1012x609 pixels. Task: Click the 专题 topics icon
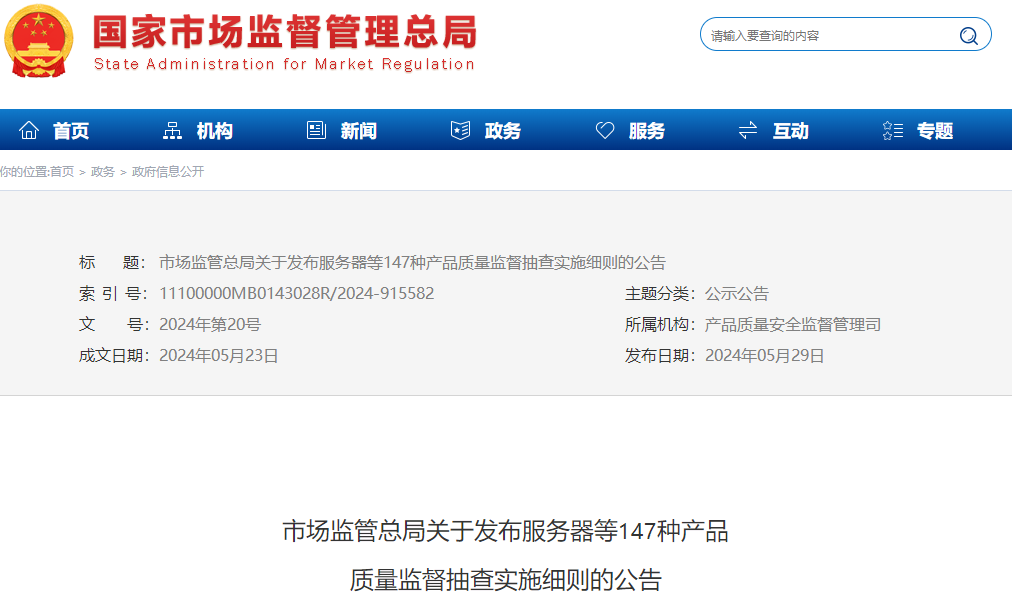(891, 129)
